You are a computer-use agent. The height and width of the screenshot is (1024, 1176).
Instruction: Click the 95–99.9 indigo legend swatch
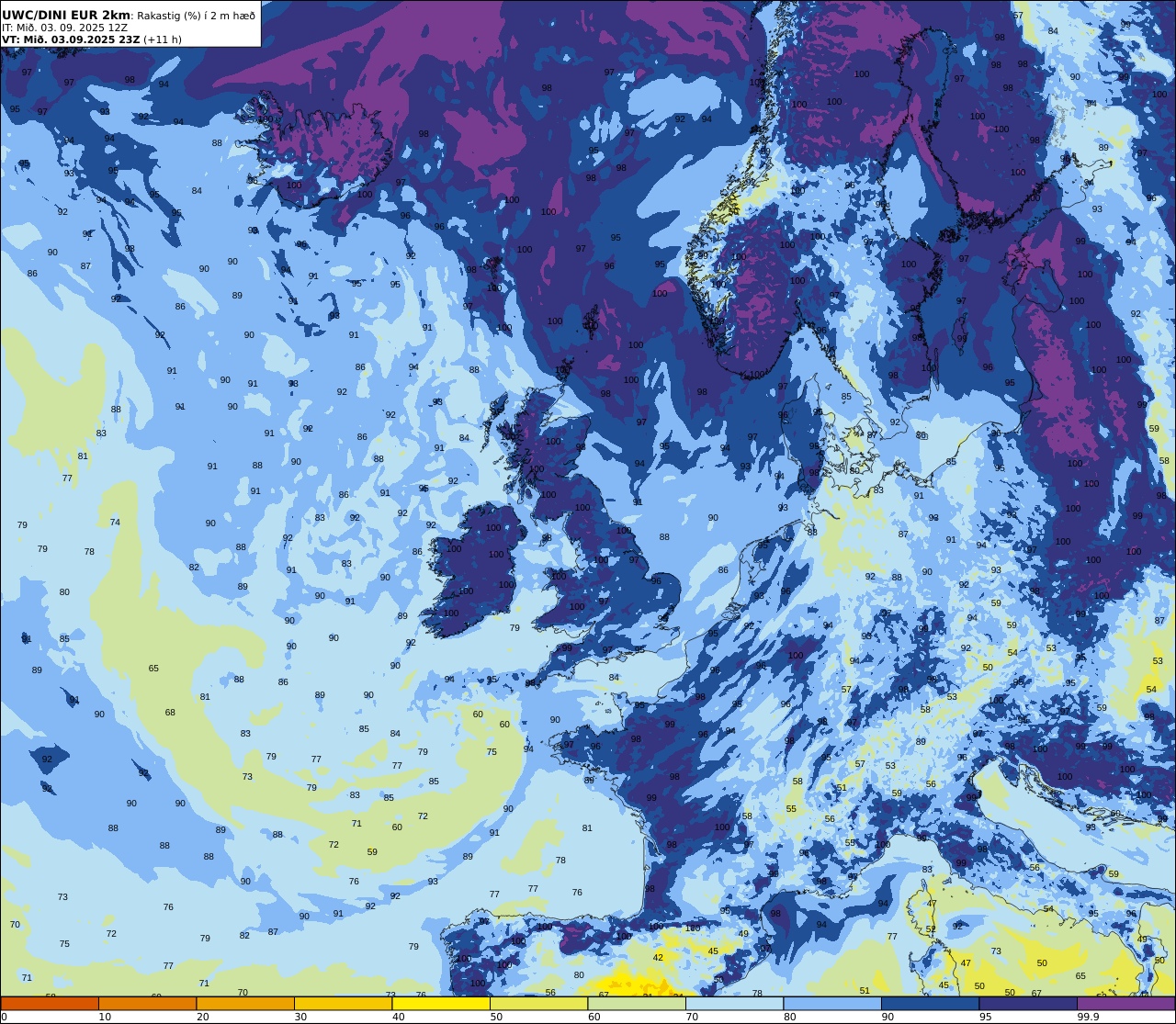click(x=1028, y=1003)
